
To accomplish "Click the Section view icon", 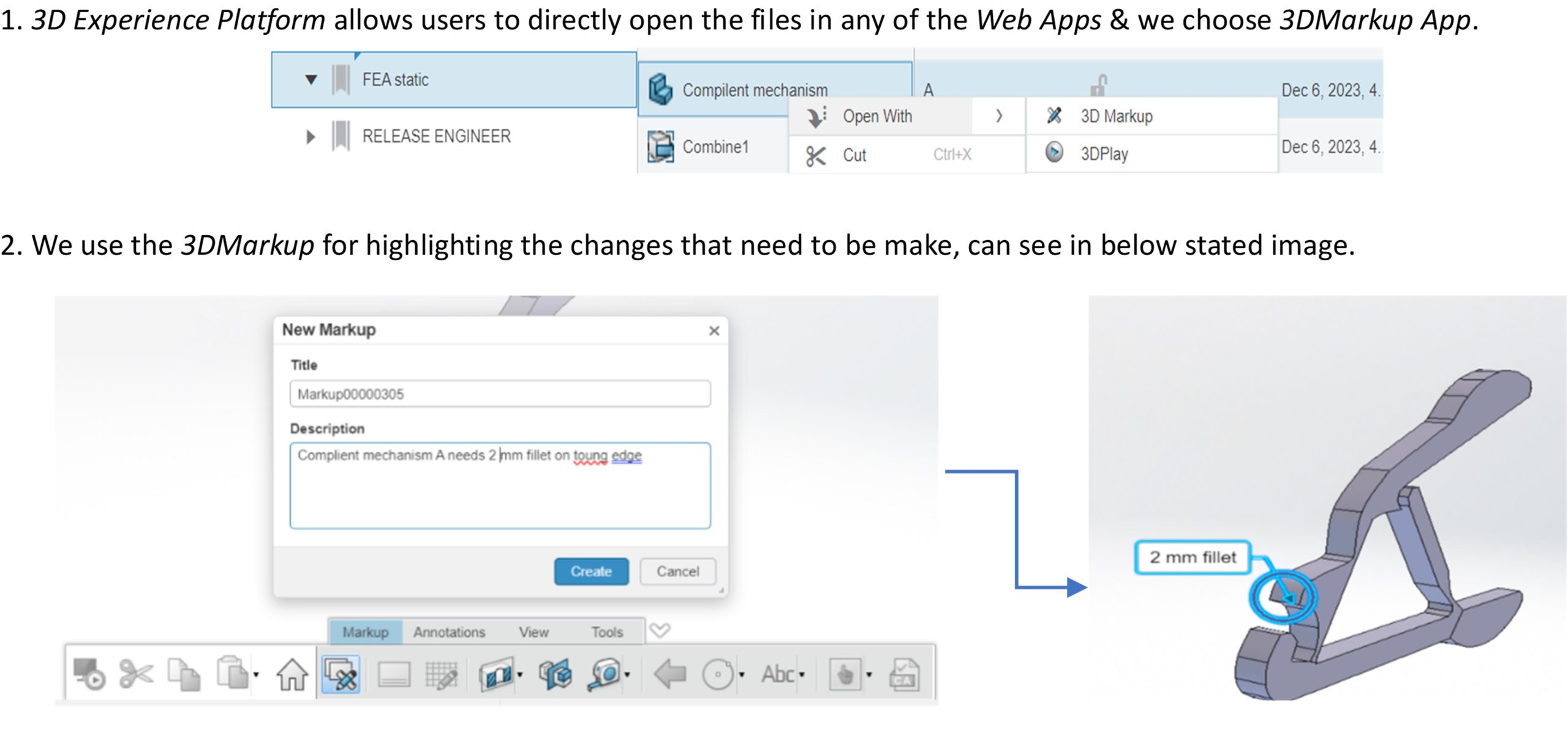I will pos(496,674).
